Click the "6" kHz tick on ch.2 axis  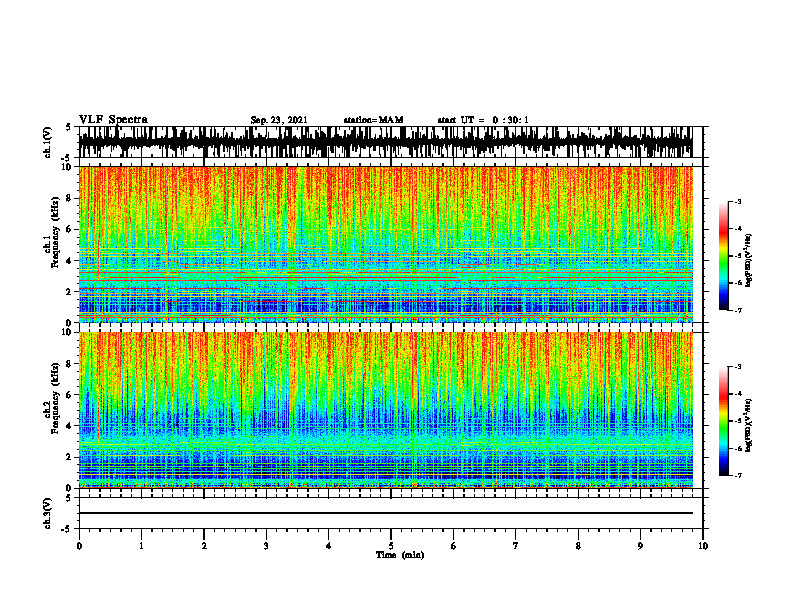69,395
